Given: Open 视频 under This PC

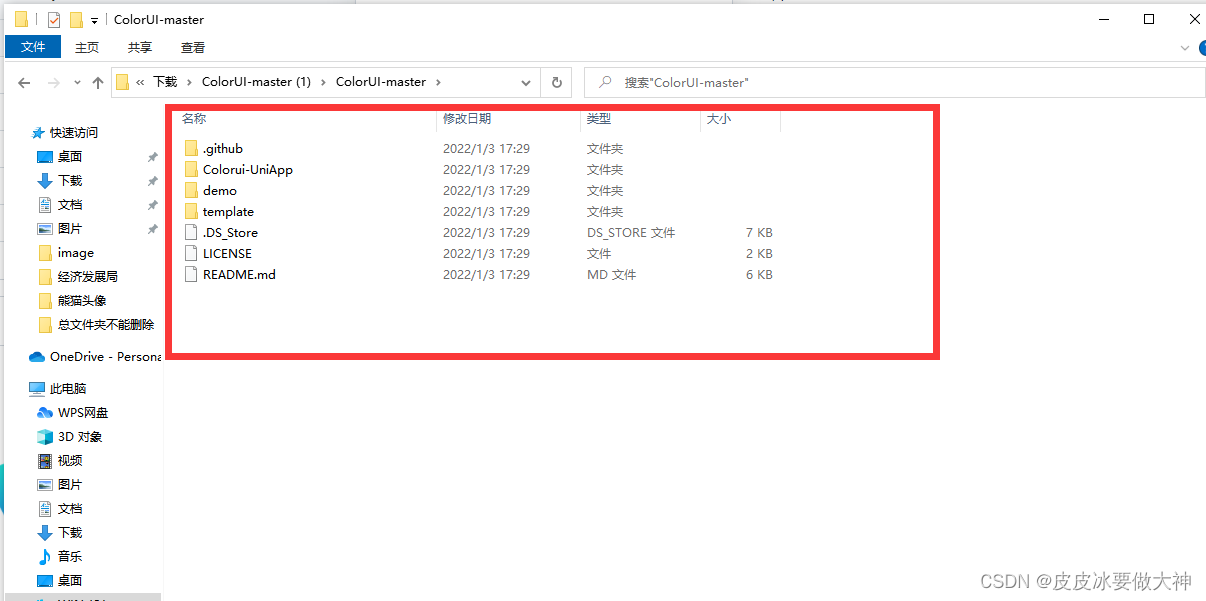Looking at the screenshot, I should (x=70, y=461).
